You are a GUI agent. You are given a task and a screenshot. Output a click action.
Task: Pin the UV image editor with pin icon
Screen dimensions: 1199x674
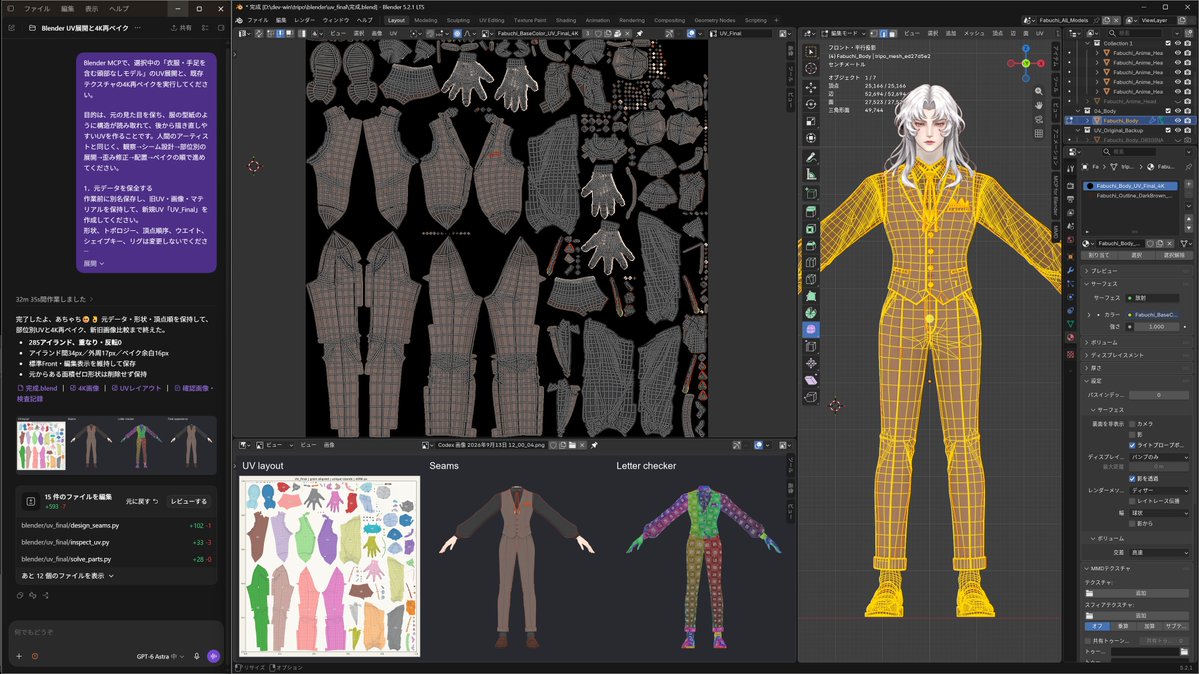pos(639,34)
